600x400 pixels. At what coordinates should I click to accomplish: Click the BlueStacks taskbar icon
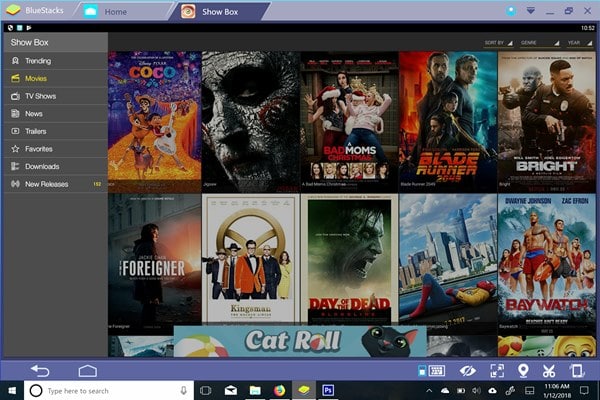[x=304, y=390]
